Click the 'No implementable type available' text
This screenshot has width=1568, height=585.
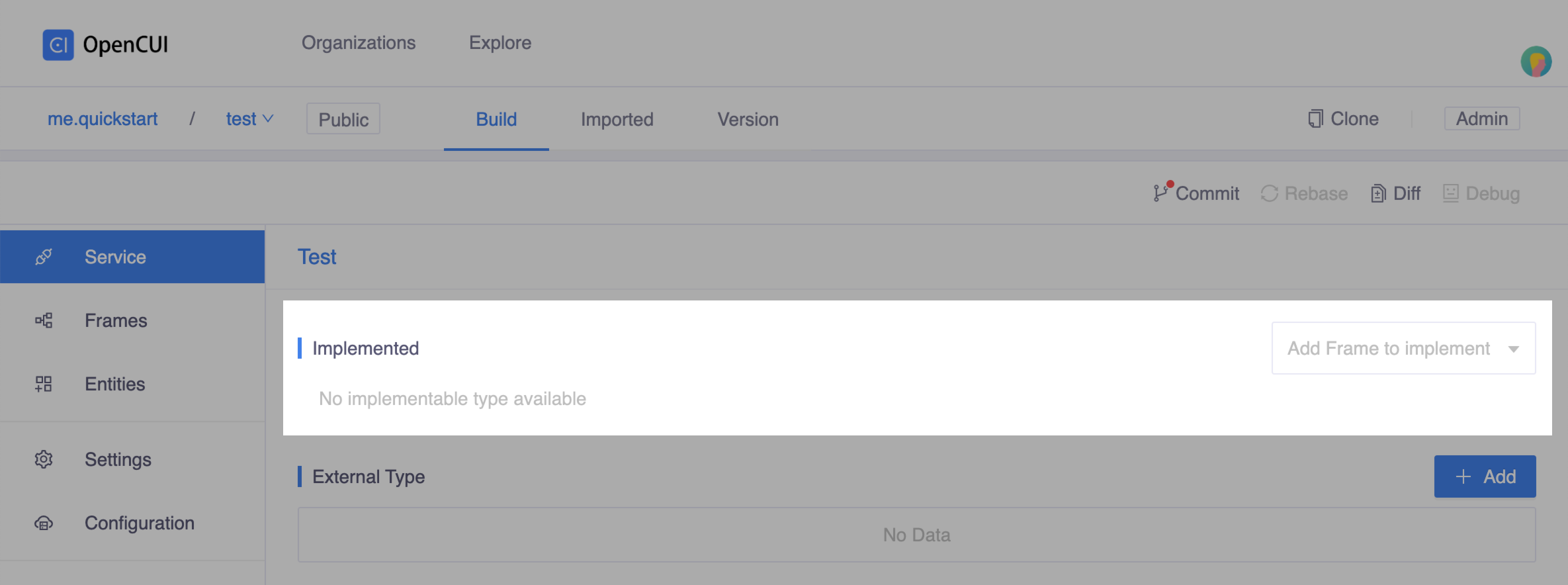[453, 398]
